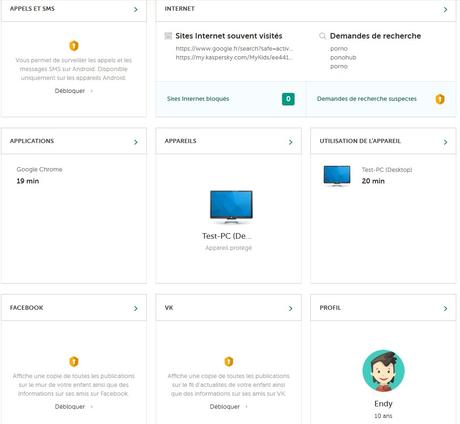Click the Endy profile name

(x=383, y=404)
